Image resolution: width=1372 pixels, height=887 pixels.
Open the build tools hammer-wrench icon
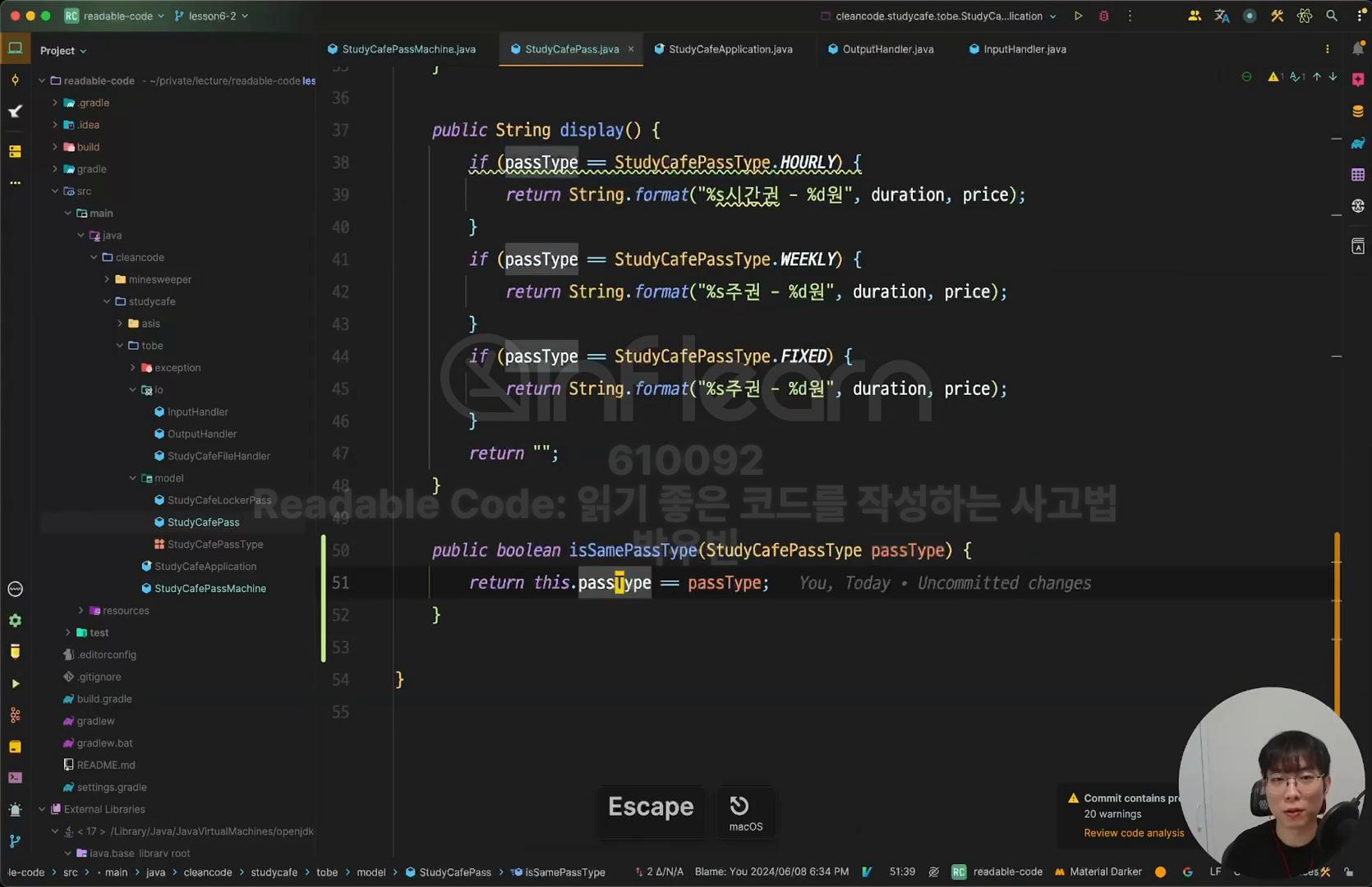pos(1277,16)
